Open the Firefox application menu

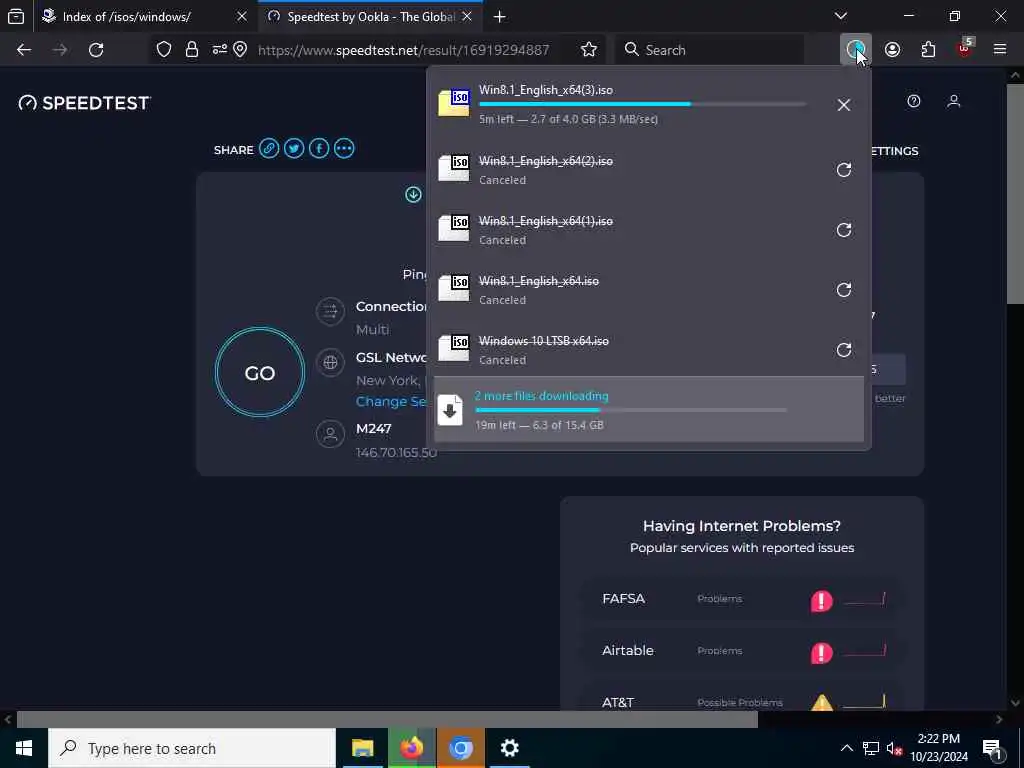[1000, 50]
